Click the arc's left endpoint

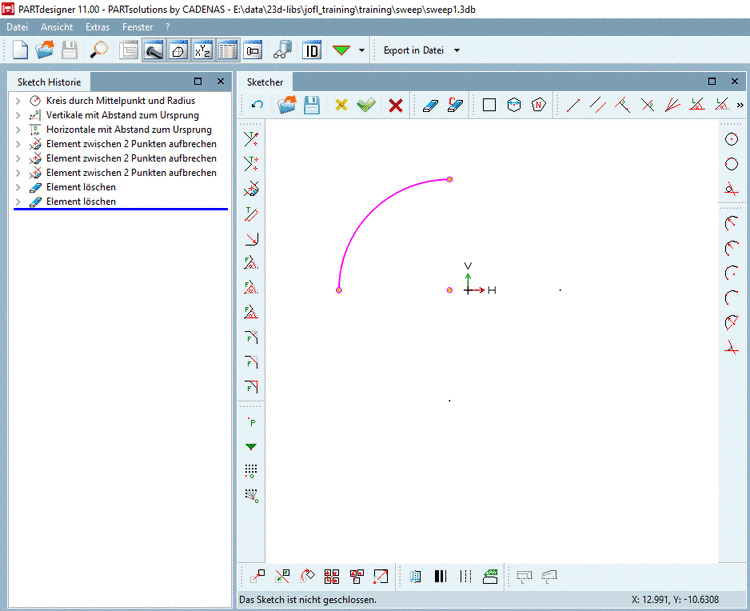pos(339,290)
